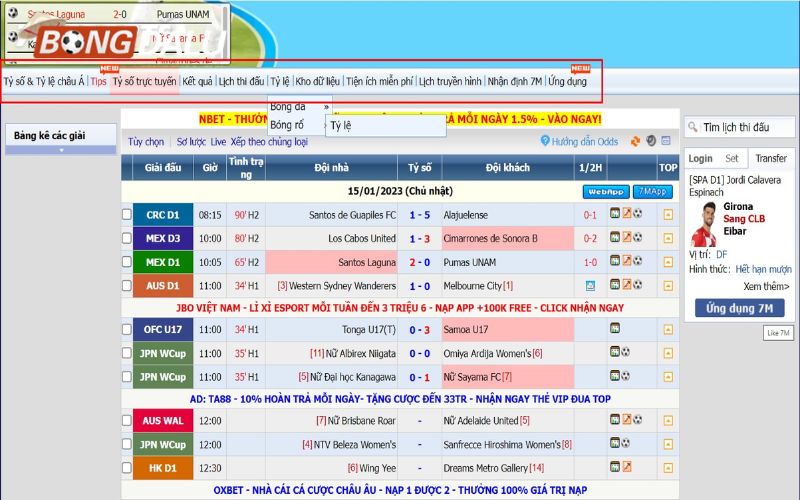Open the Tiện ích miễn phí menu
Screen dimensions: 800x500
(380, 81)
